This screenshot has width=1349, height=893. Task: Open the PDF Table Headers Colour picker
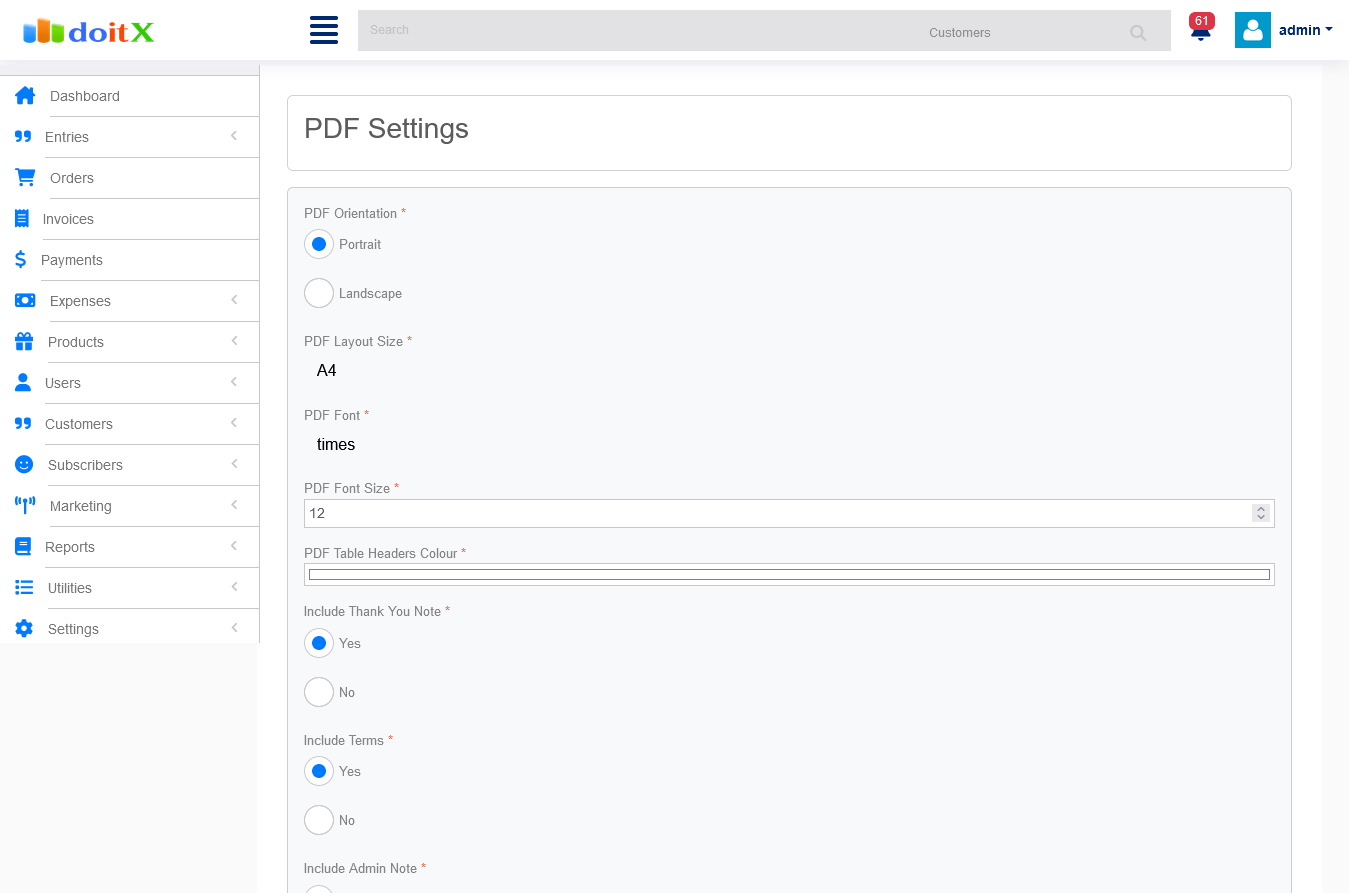click(x=788, y=574)
